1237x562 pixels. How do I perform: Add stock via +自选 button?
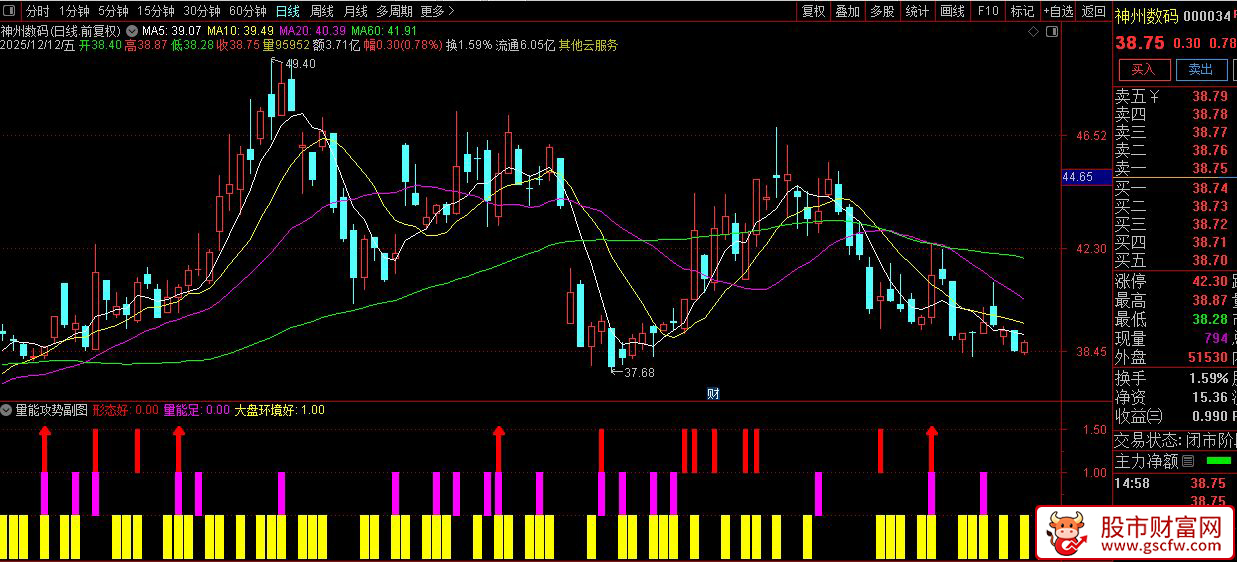[1057, 11]
